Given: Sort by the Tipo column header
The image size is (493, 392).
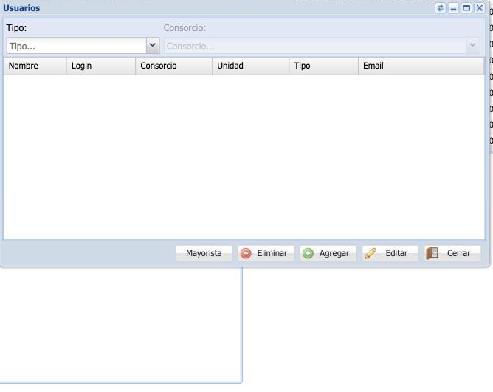Looking at the screenshot, I should click(x=324, y=66).
